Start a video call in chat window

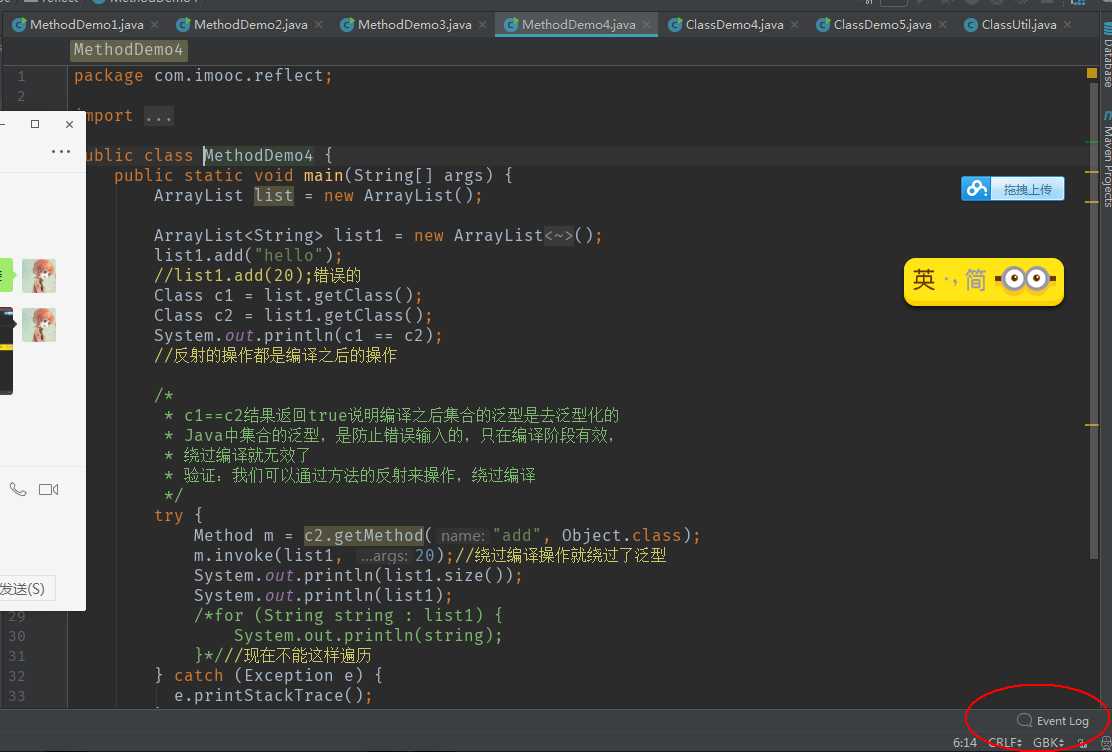coord(48,489)
